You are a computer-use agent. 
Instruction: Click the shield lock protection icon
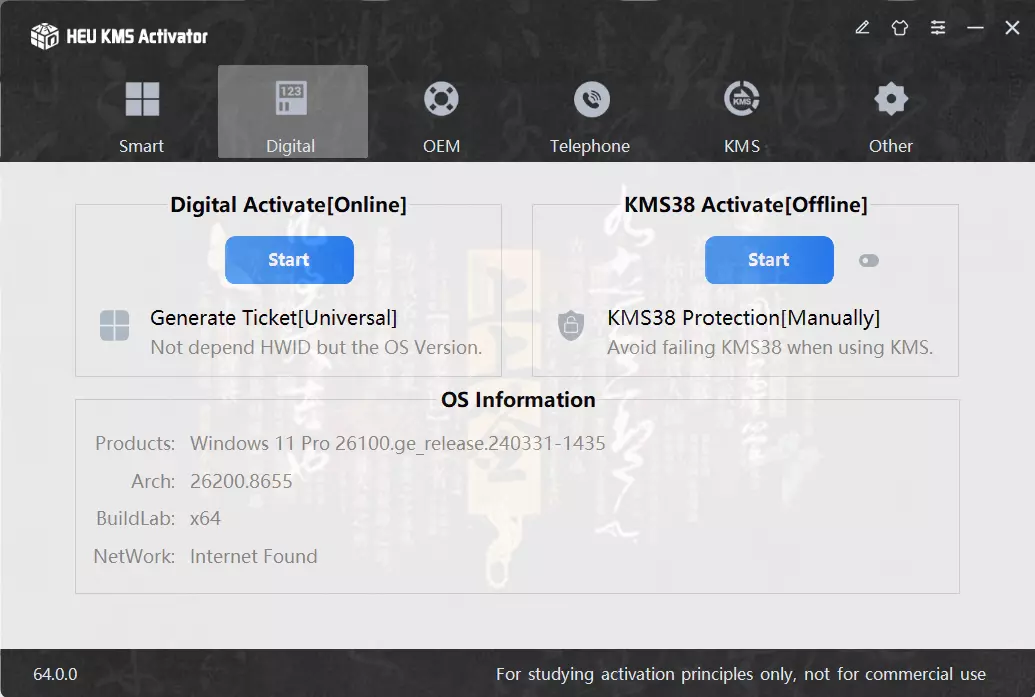tap(571, 325)
